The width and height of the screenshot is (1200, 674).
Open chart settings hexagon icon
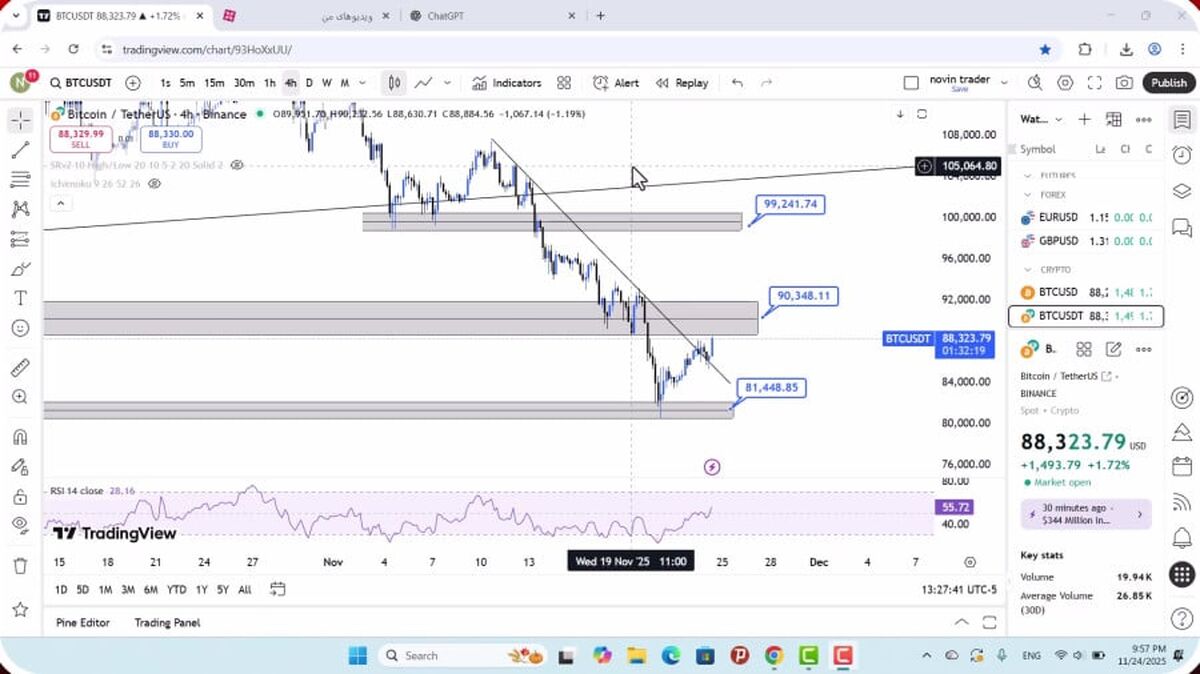1065,83
